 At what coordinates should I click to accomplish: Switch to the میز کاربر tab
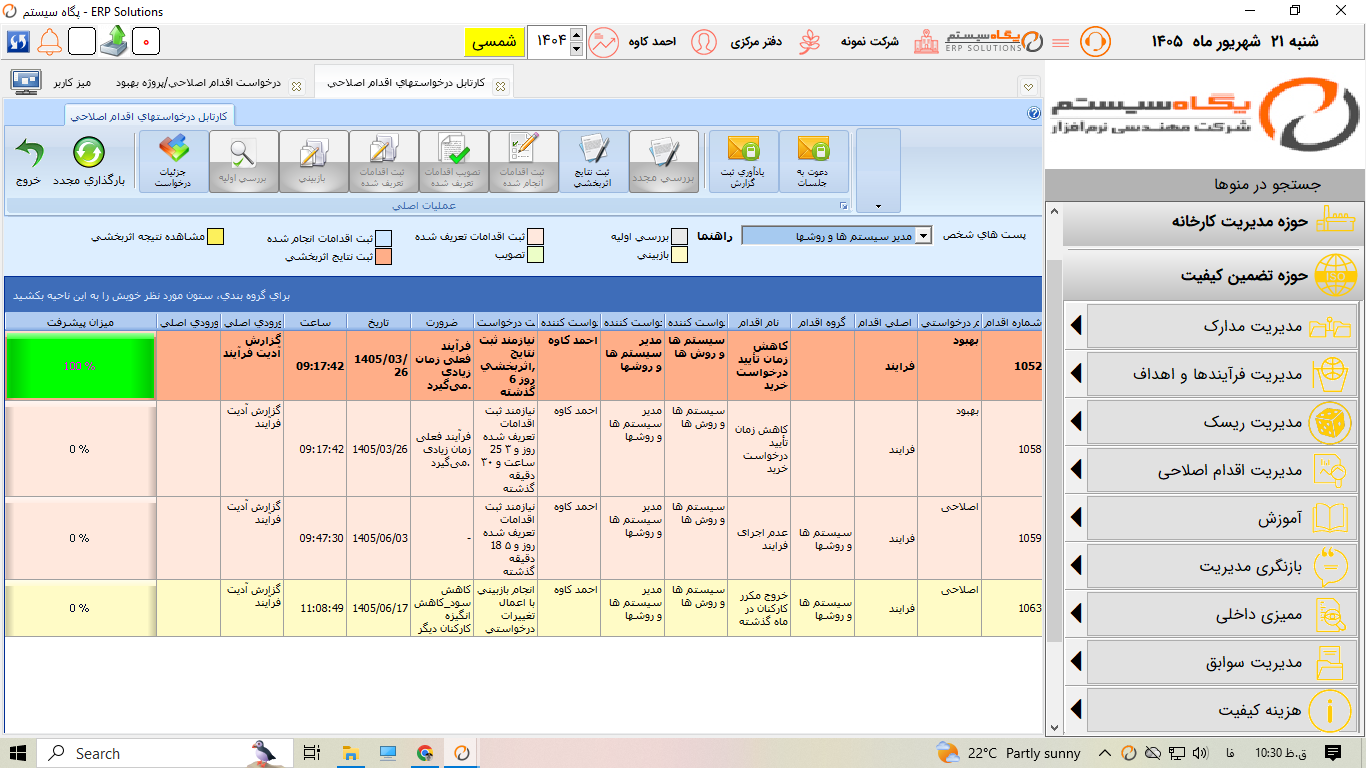pos(73,84)
